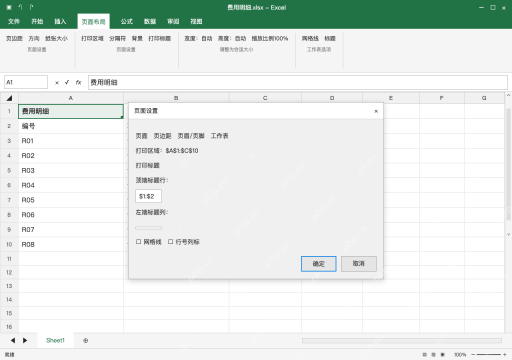Close the 页面设置 dialog with X

tap(376, 111)
